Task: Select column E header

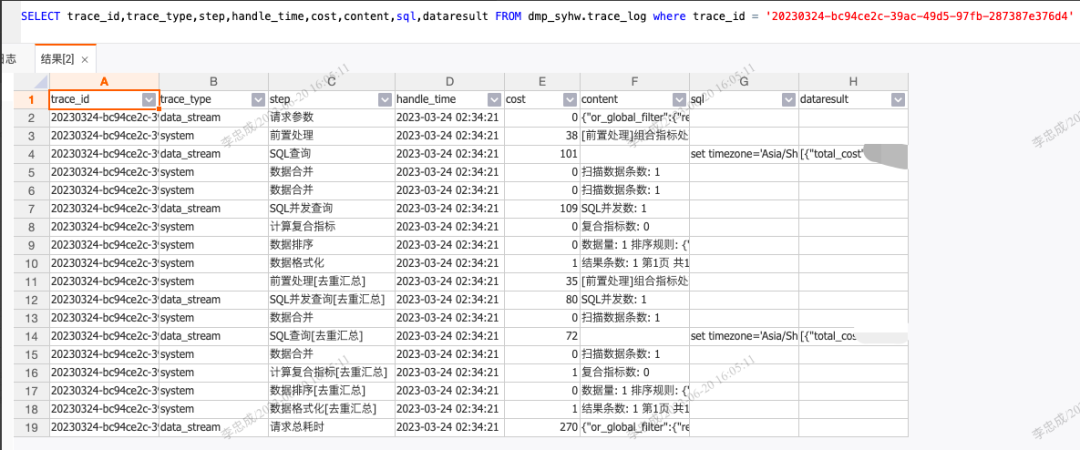Action: pyautogui.click(x=541, y=81)
